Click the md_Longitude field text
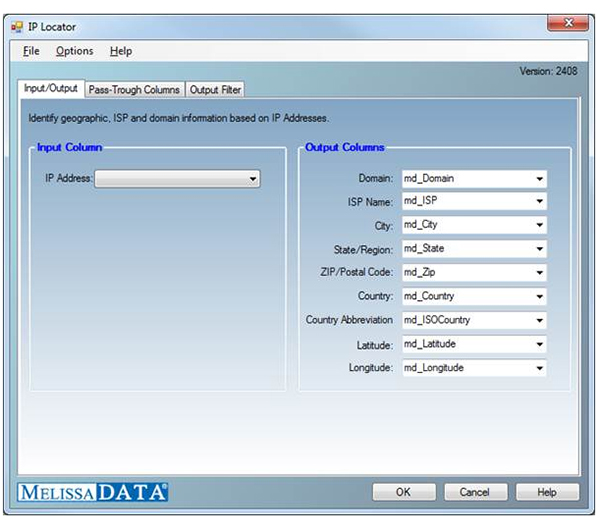Image resolution: width=600 pixels, height=531 pixels. tap(434, 368)
